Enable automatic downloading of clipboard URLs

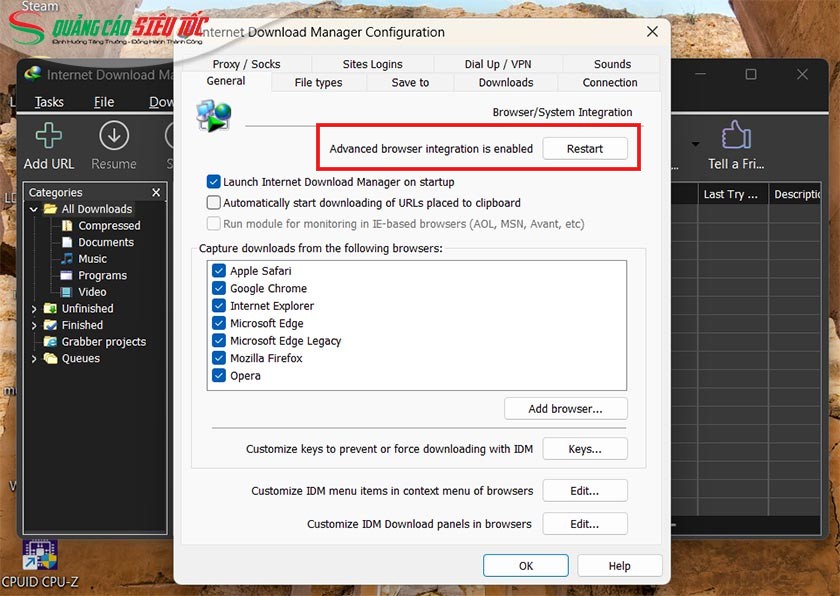[213, 203]
